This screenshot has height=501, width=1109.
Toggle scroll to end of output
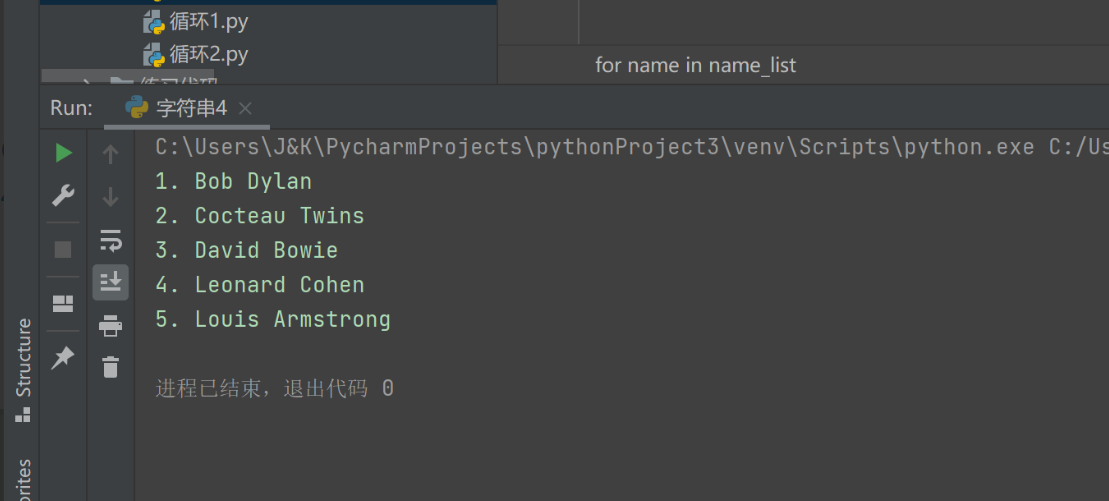(x=110, y=282)
